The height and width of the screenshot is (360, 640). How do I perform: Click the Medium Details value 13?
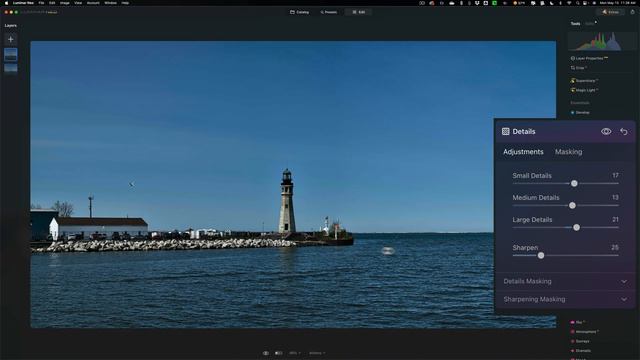pos(615,198)
